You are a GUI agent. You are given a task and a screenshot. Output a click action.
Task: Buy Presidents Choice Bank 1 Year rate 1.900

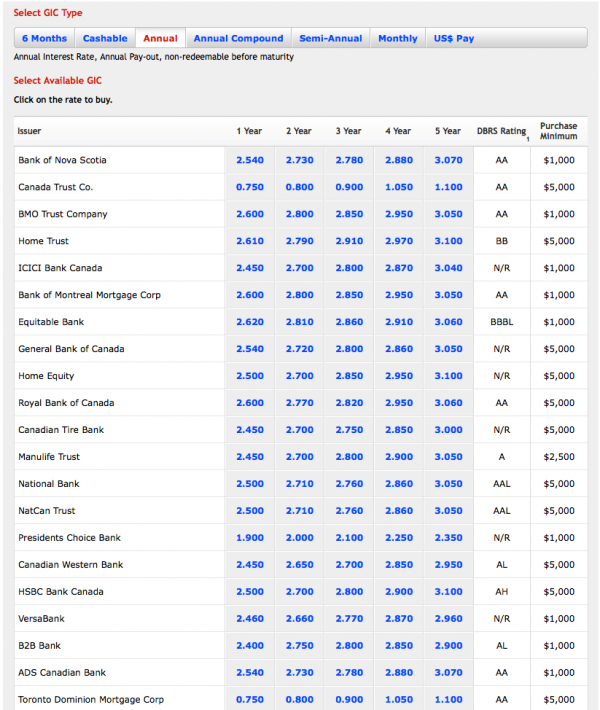pyautogui.click(x=250, y=537)
